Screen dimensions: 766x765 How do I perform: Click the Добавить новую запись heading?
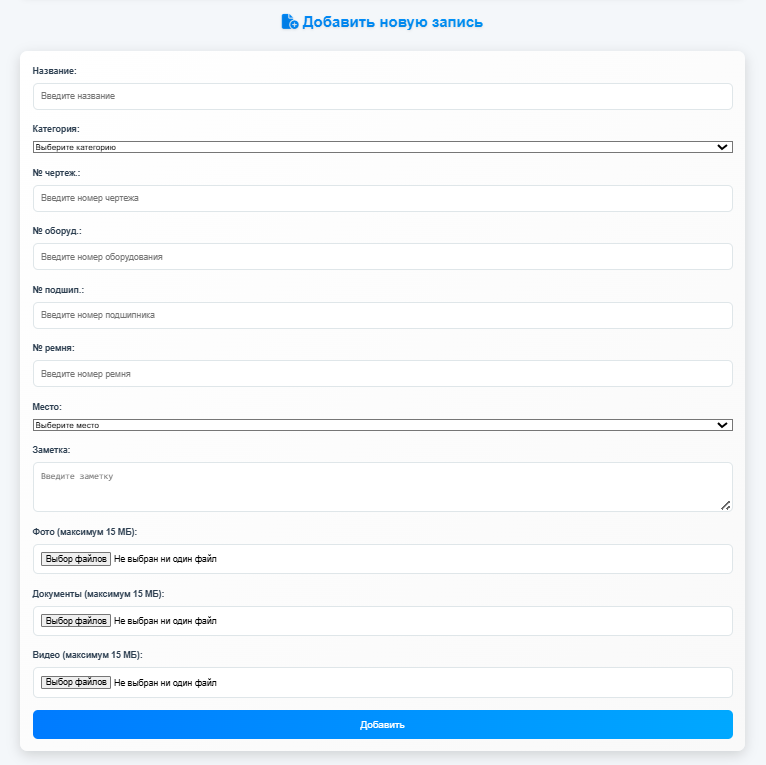click(392, 22)
